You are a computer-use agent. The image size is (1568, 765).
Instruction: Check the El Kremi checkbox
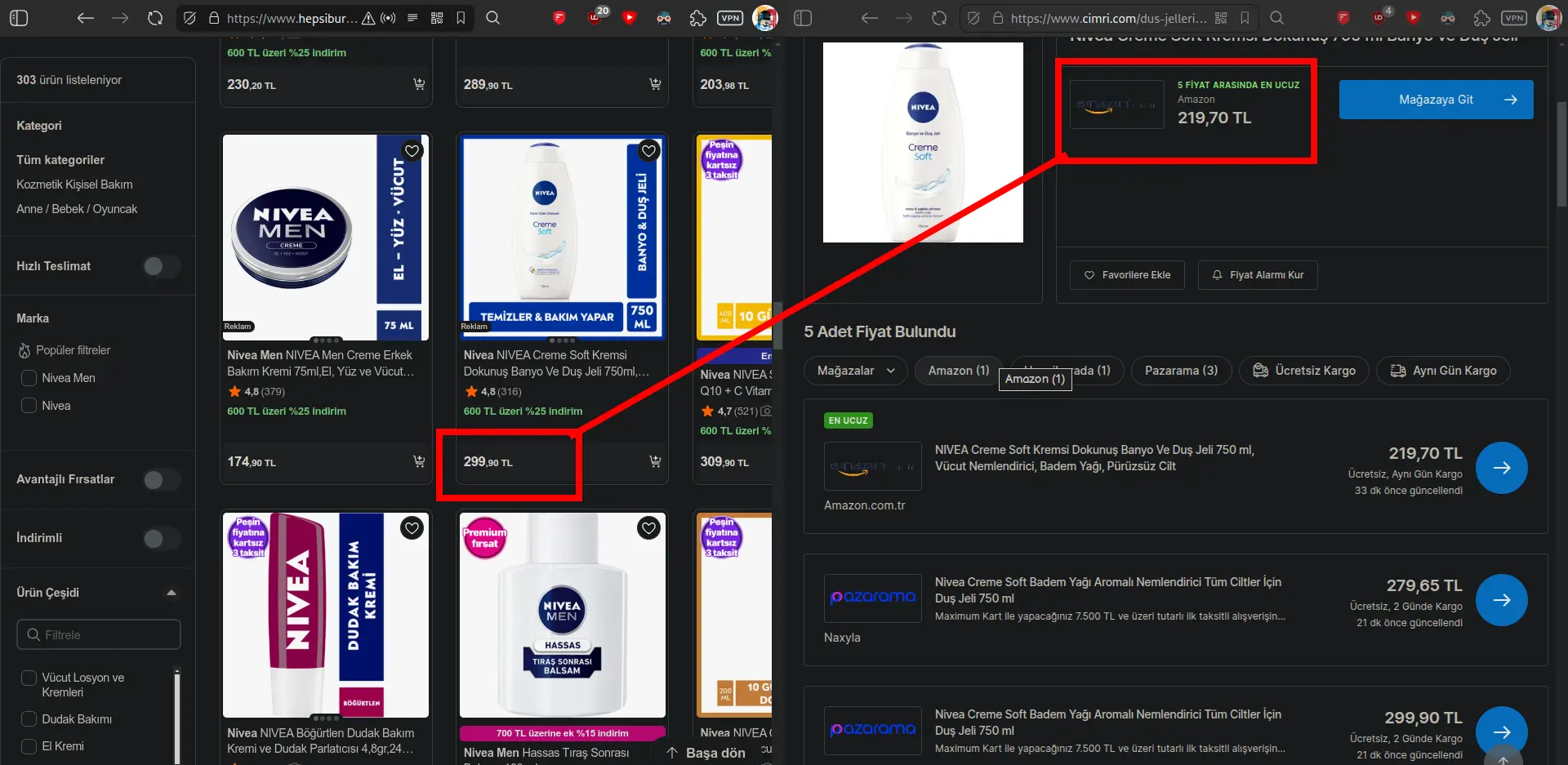click(29, 746)
